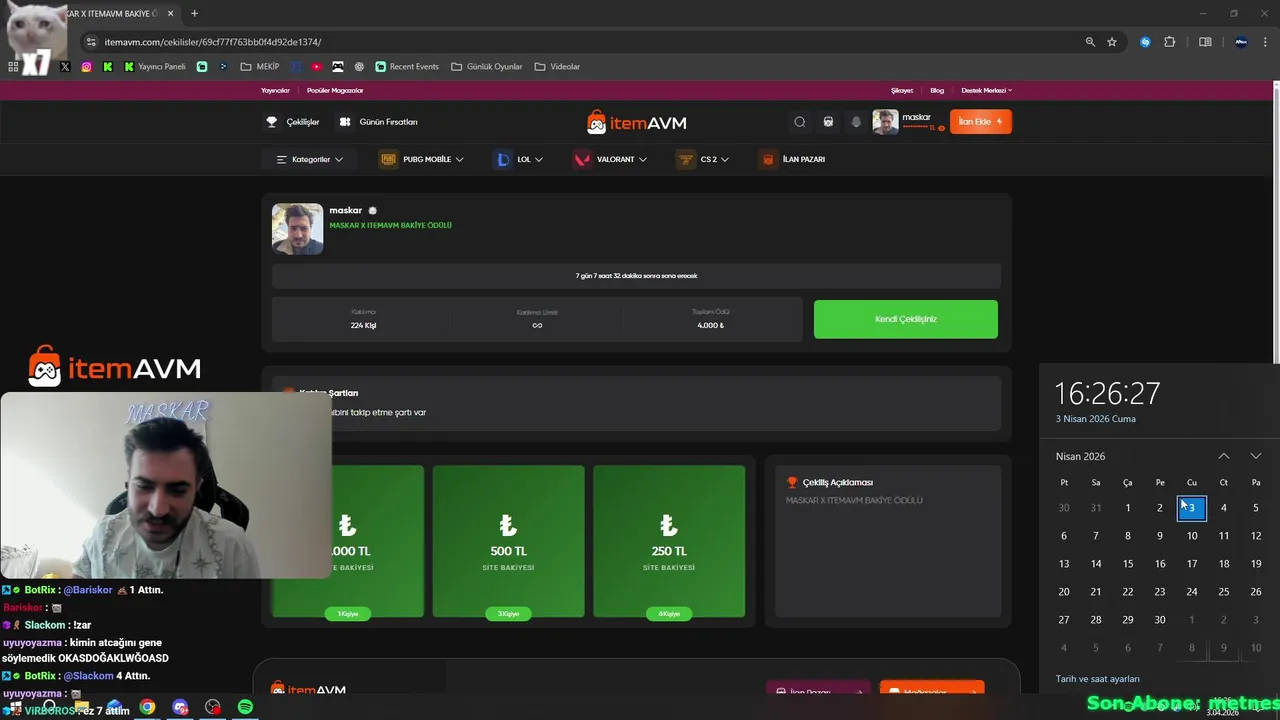Open the notifications bell in itemAVM header
The image size is (1280, 720).
(x=856, y=122)
